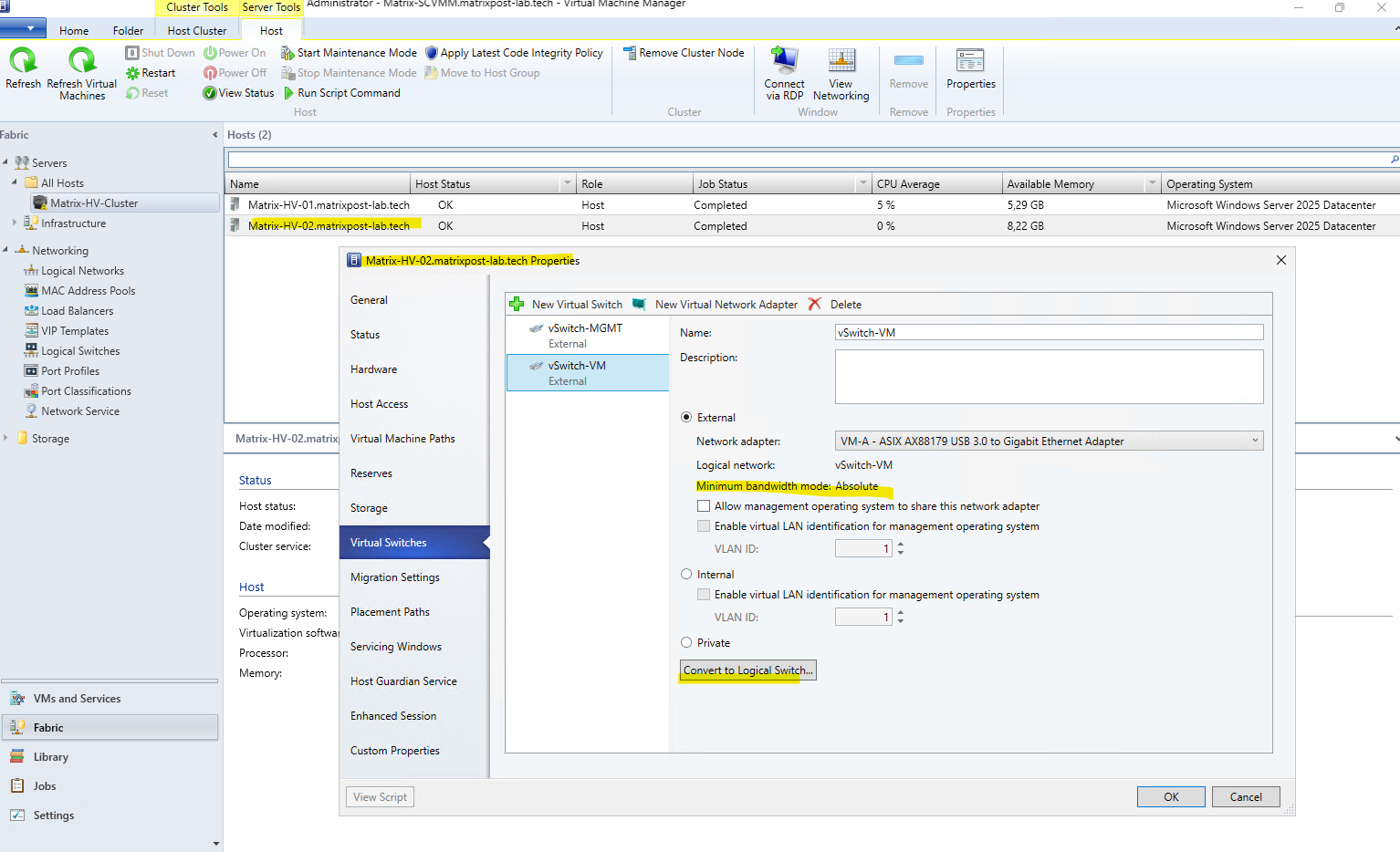The image size is (1400, 852).
Task: Cancel the host properties dialog
Action: [1246, 796]
